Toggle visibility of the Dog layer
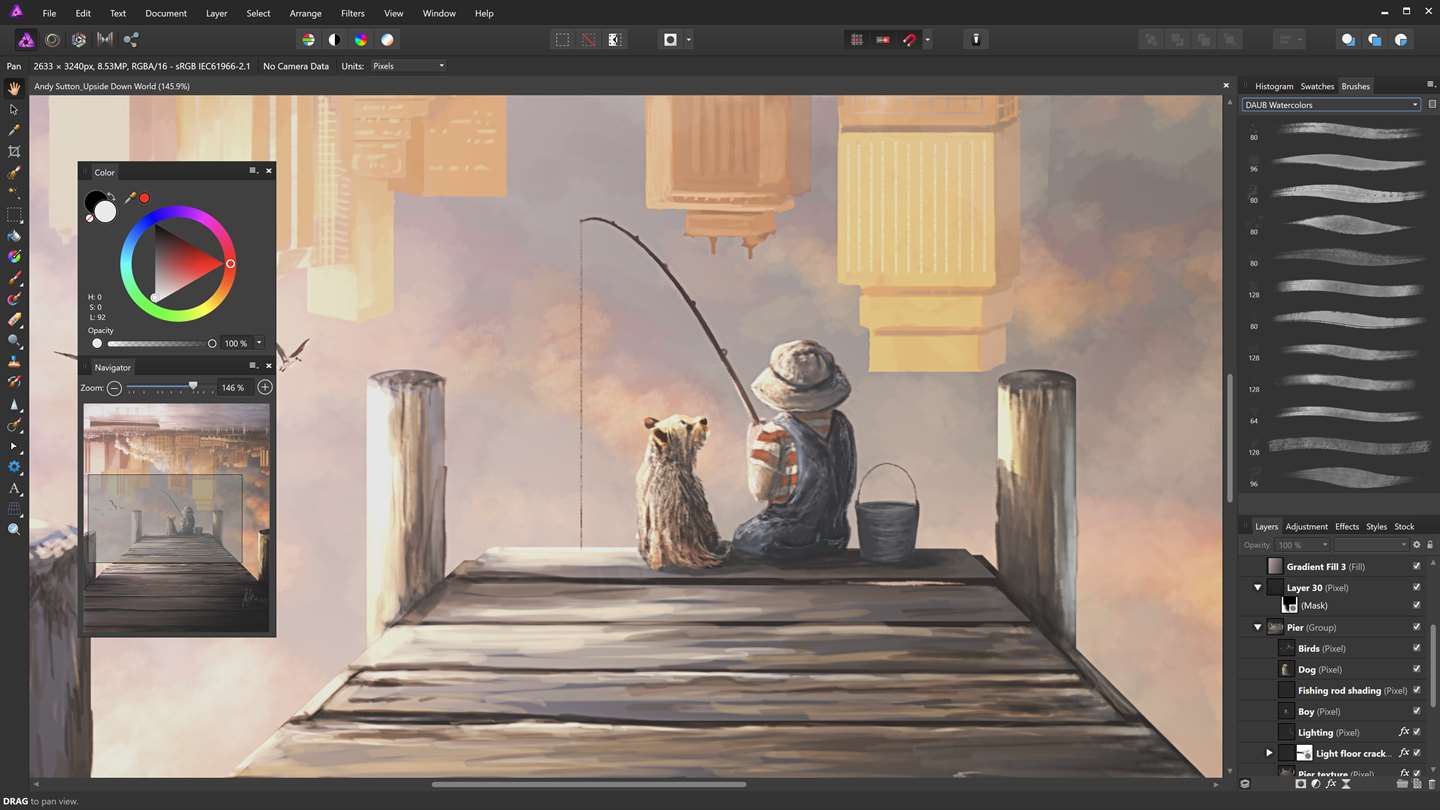This screenshot has height=810, width=1440. [1417, 669]
